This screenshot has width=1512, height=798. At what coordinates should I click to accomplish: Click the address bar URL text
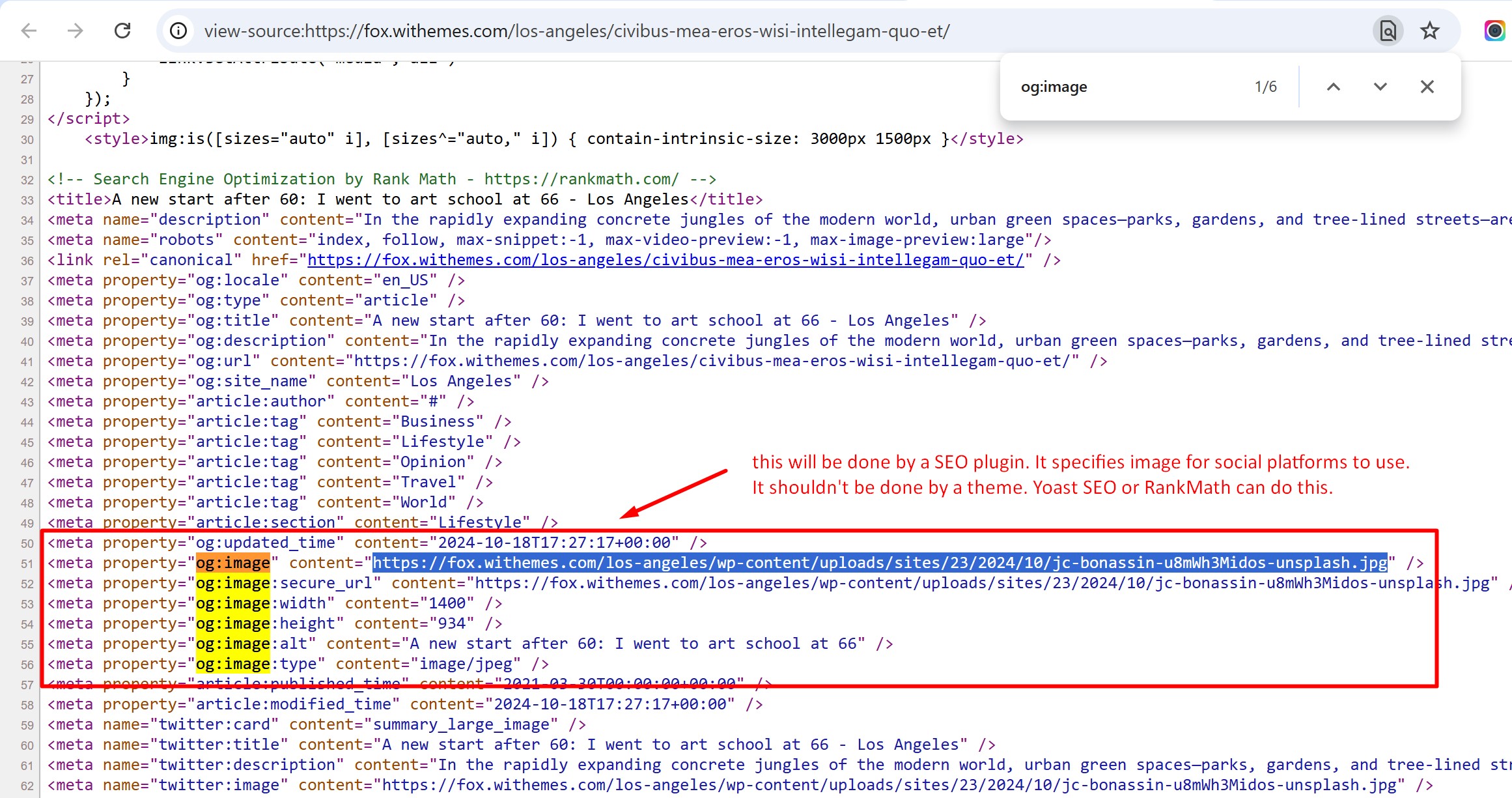tap(577, 31)
